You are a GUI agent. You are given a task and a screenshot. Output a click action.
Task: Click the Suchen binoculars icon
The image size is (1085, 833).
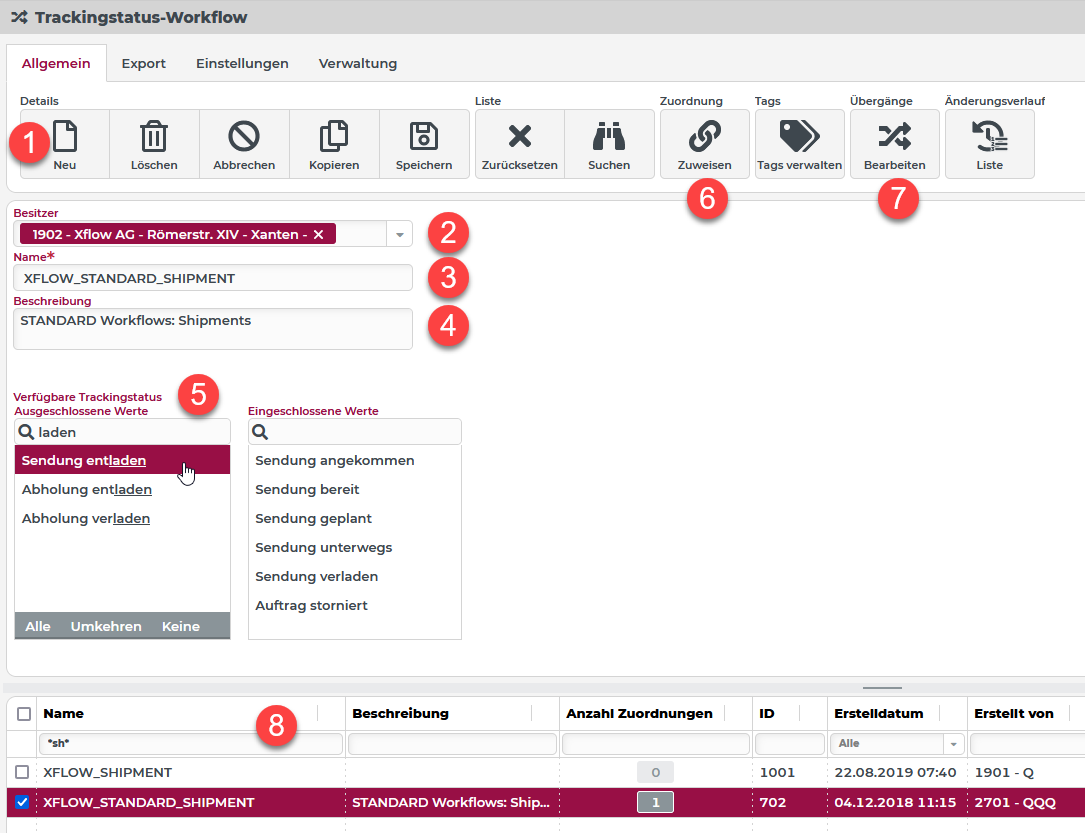(x=609, y=136)
